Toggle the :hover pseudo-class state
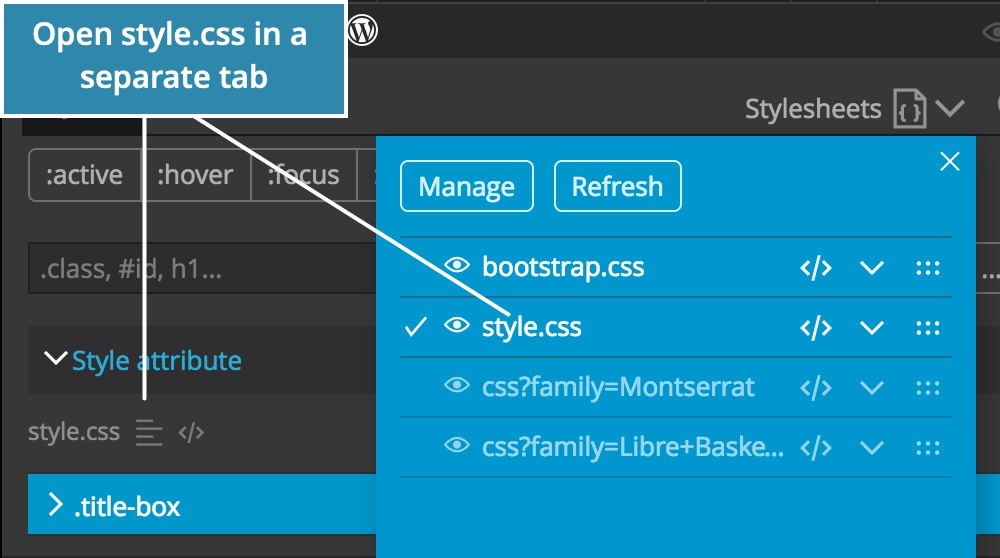The height and width of the screenshot is (558, 1000). click(195, 175)
